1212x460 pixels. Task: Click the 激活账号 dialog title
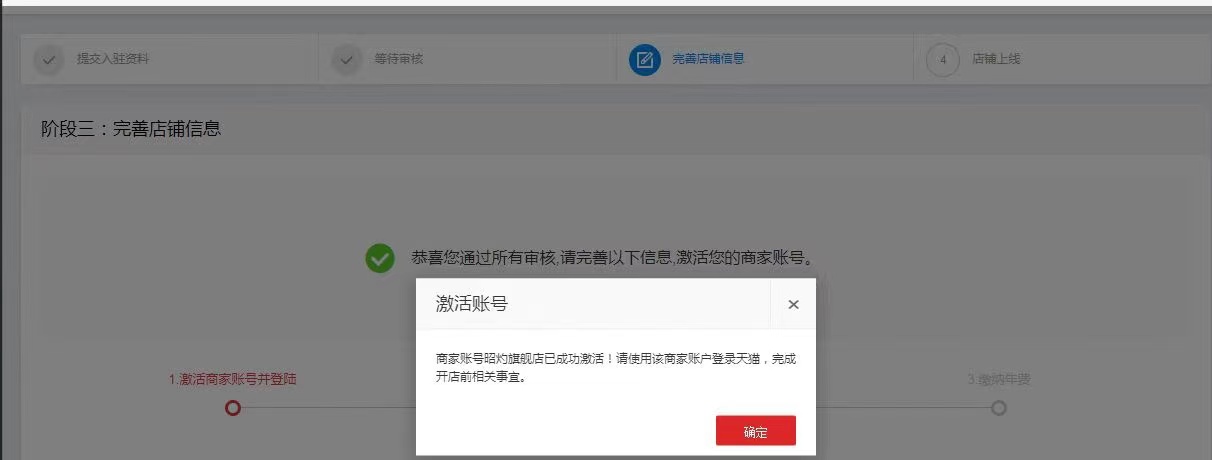point(471,304)
